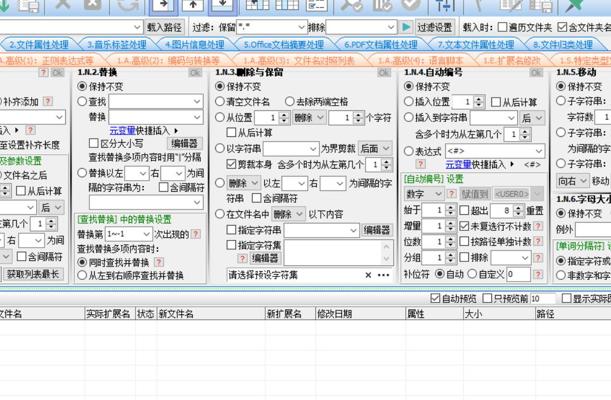Click the ellipsis next to 请选择预设字符集
The height and width of the screenshot is (400, 611).
(383, 275)
